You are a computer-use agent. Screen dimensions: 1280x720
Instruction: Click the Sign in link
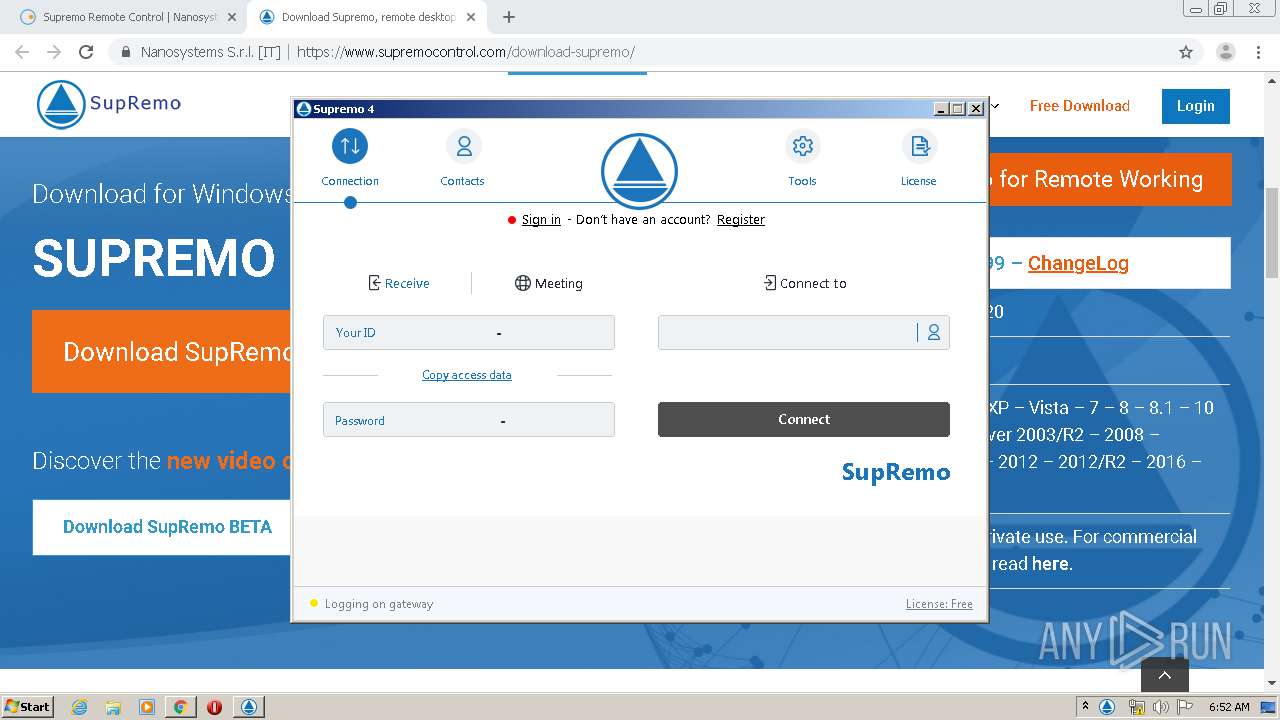[x=541, y=220]
